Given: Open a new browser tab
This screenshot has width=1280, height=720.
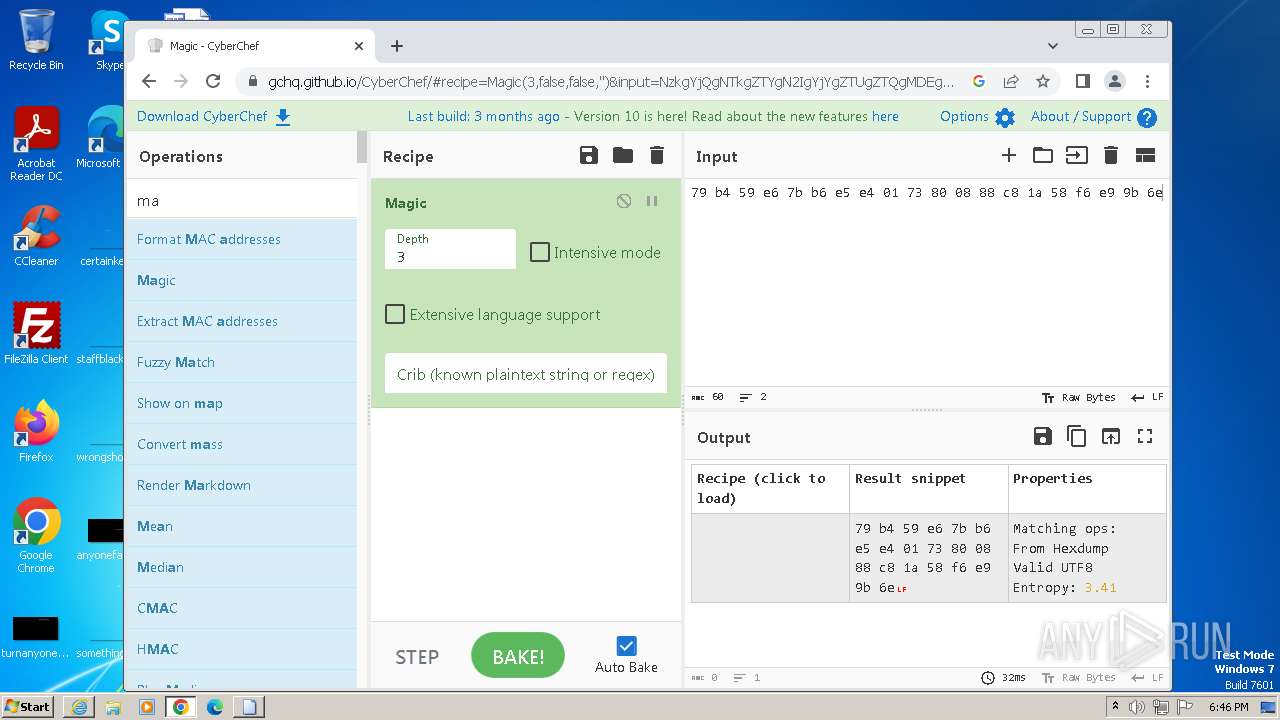Looking at the screenshot, I should (x=397, y=46).
